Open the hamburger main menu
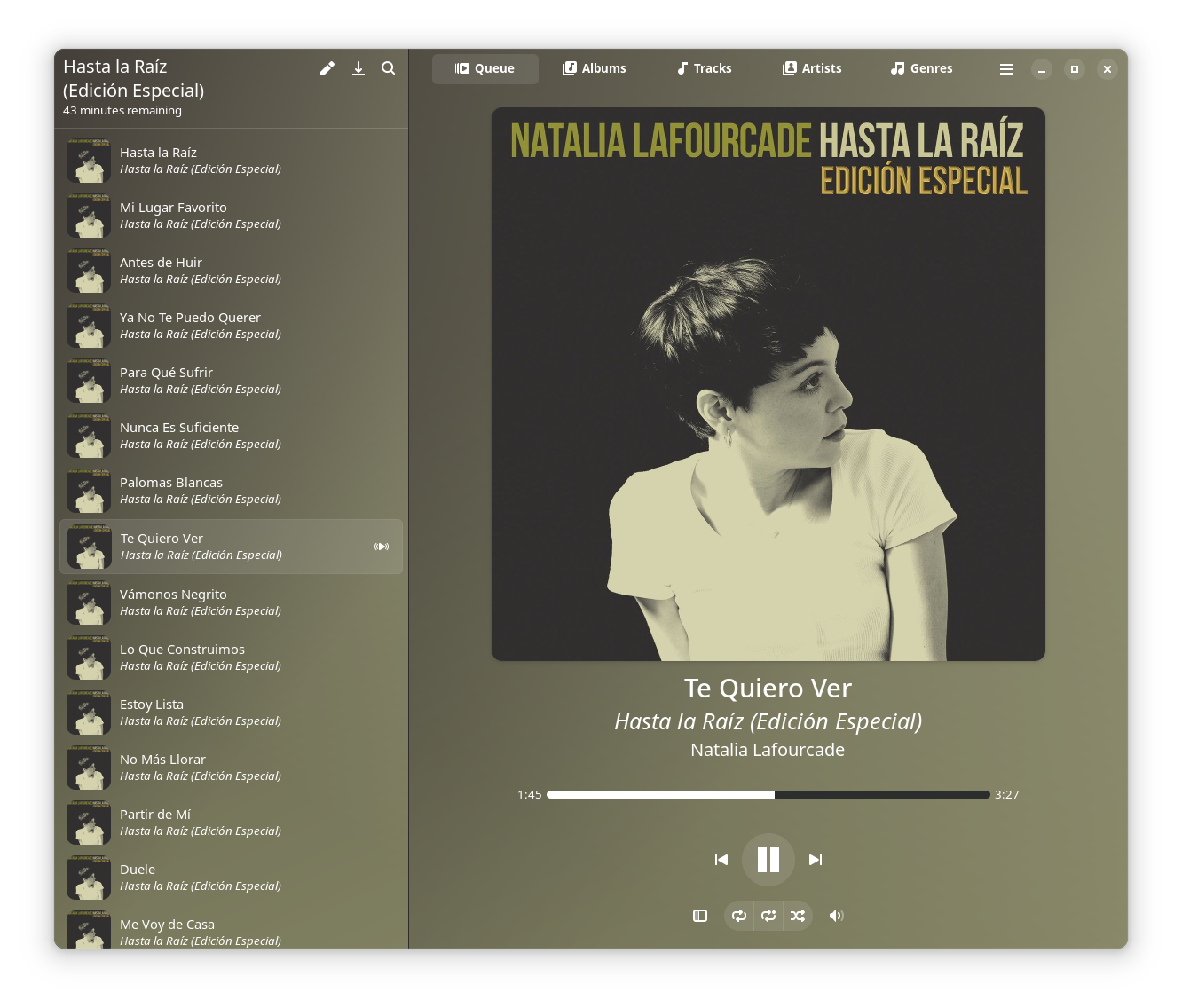This screenshot has height=1008, width=1182. click(1006, 69)
